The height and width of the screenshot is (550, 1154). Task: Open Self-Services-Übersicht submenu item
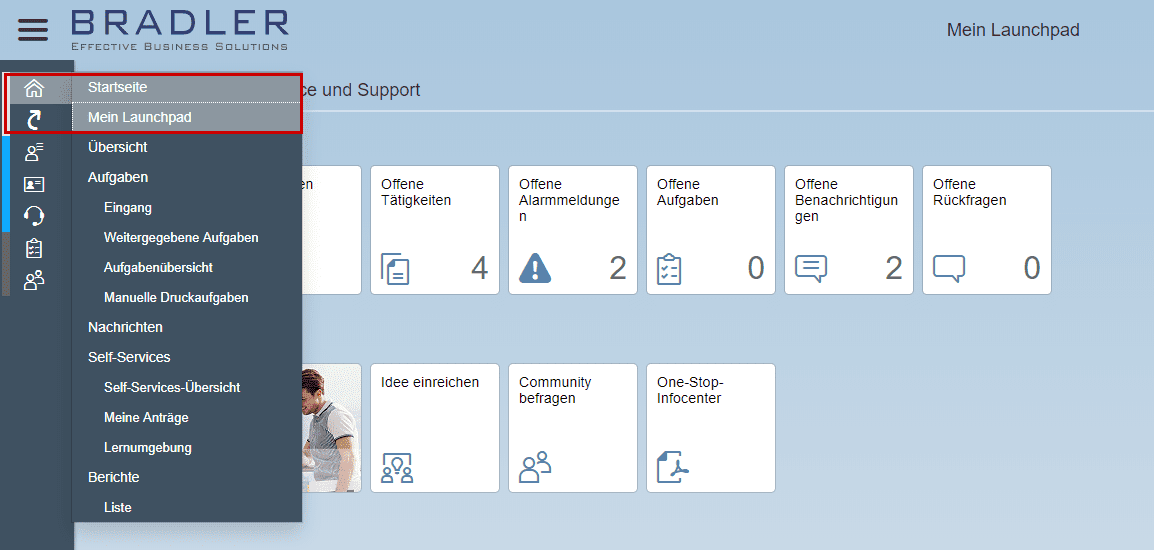click(x=187, y=387)
